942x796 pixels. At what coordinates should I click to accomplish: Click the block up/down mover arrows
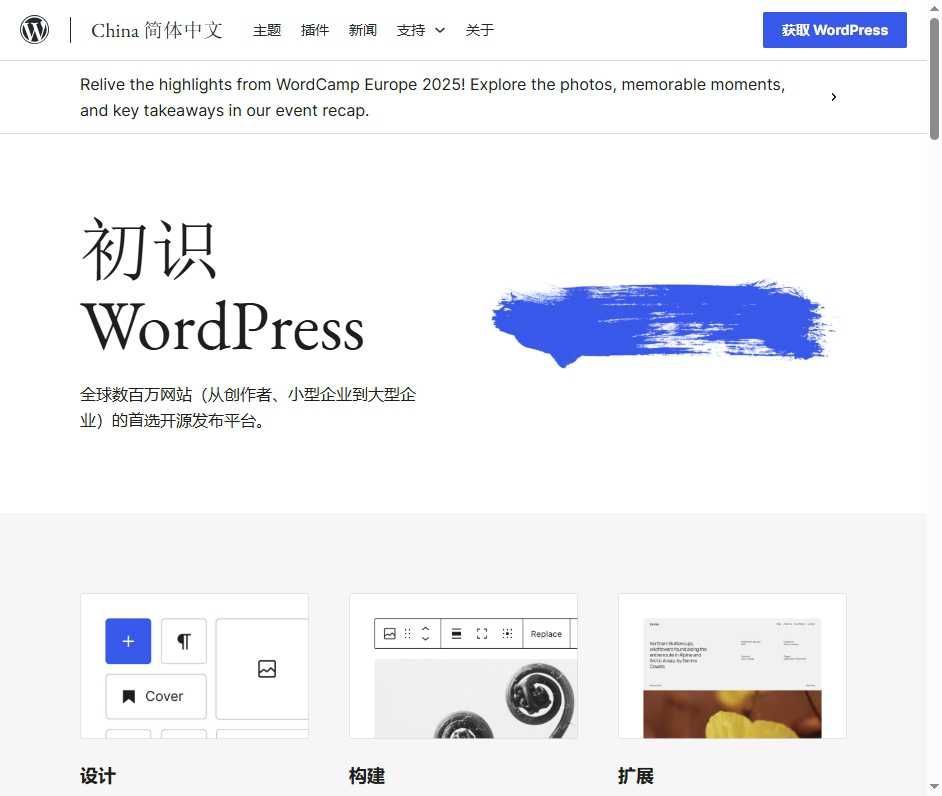tap(425, 633)
